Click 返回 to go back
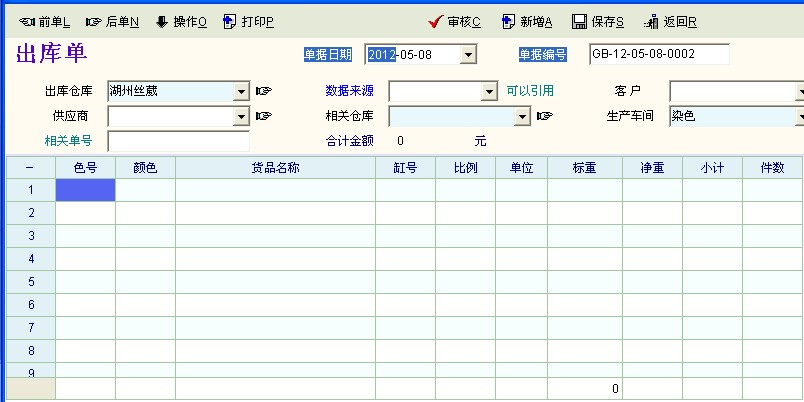This screenshot has height=402, width=804. point(652,21)
